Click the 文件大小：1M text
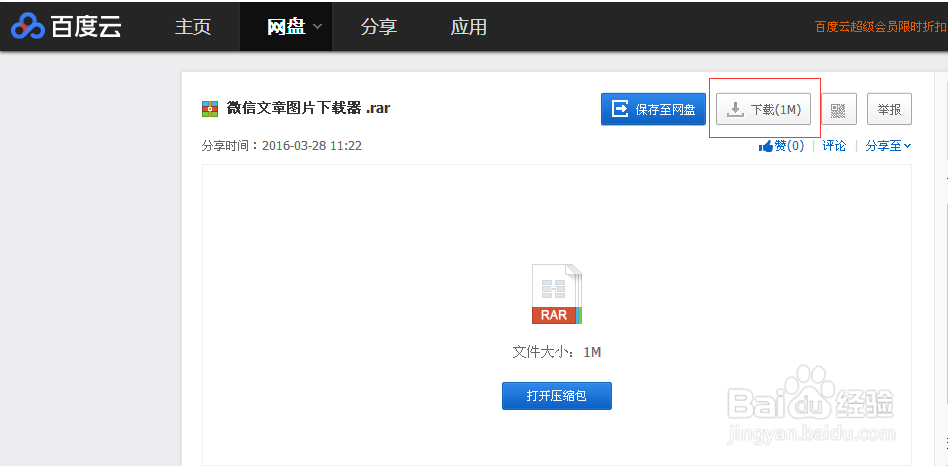This screenshot has height=466, width=948. (557, 352)
